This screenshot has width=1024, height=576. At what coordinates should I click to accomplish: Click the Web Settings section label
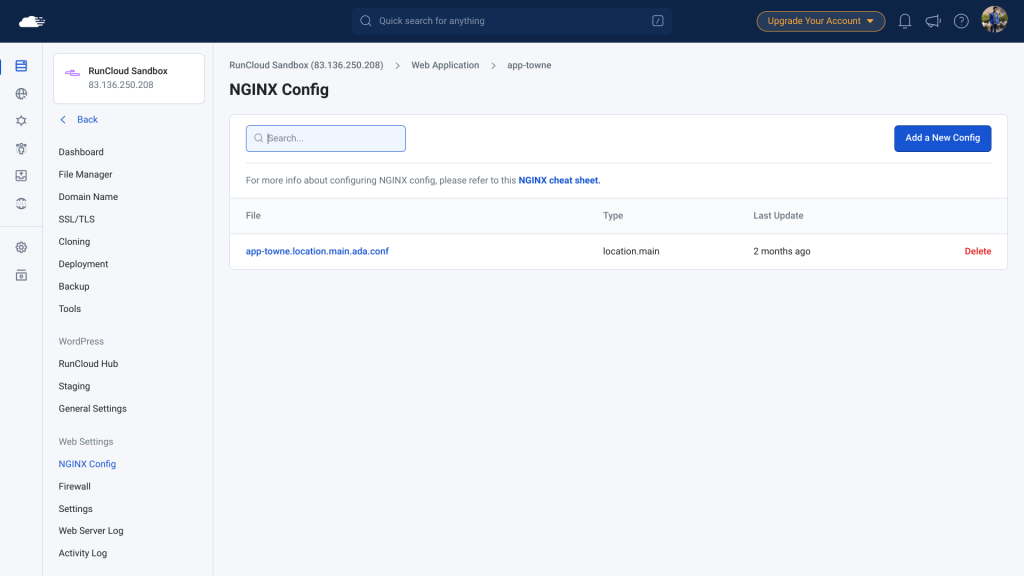pyautogui.click(x=86, y=442)
